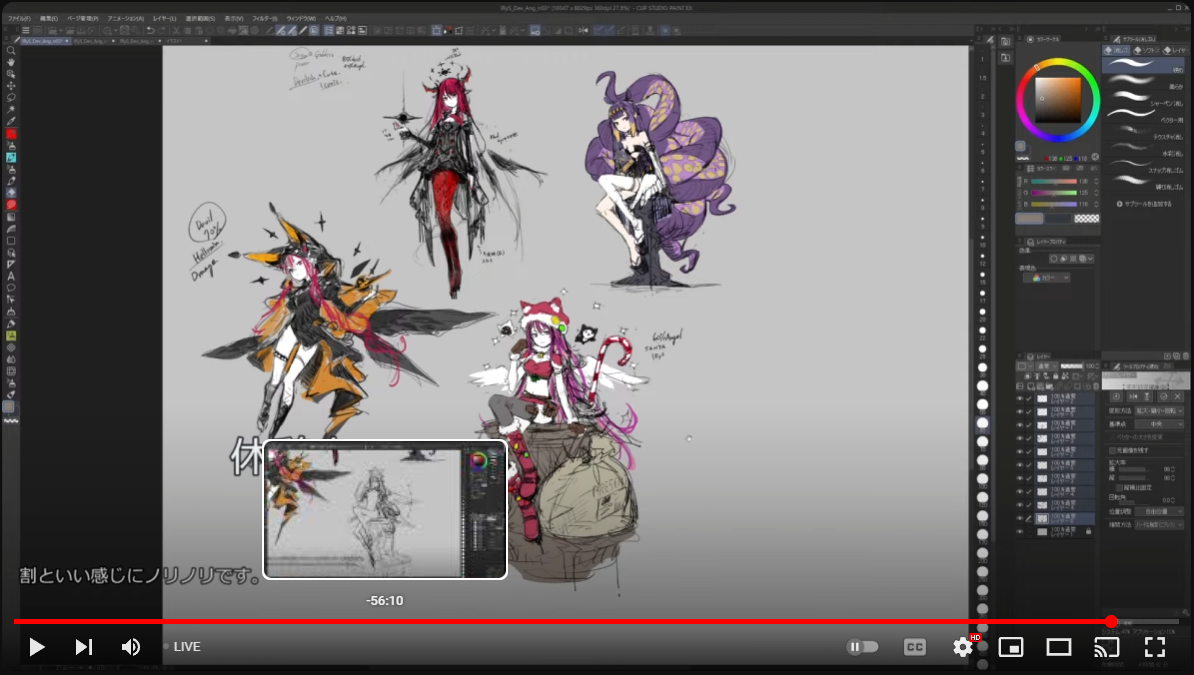Click the video preview thumbnail at -56:10
Image resolution: width=1194 pixels, height=675 pixels.
pos(385,509)
